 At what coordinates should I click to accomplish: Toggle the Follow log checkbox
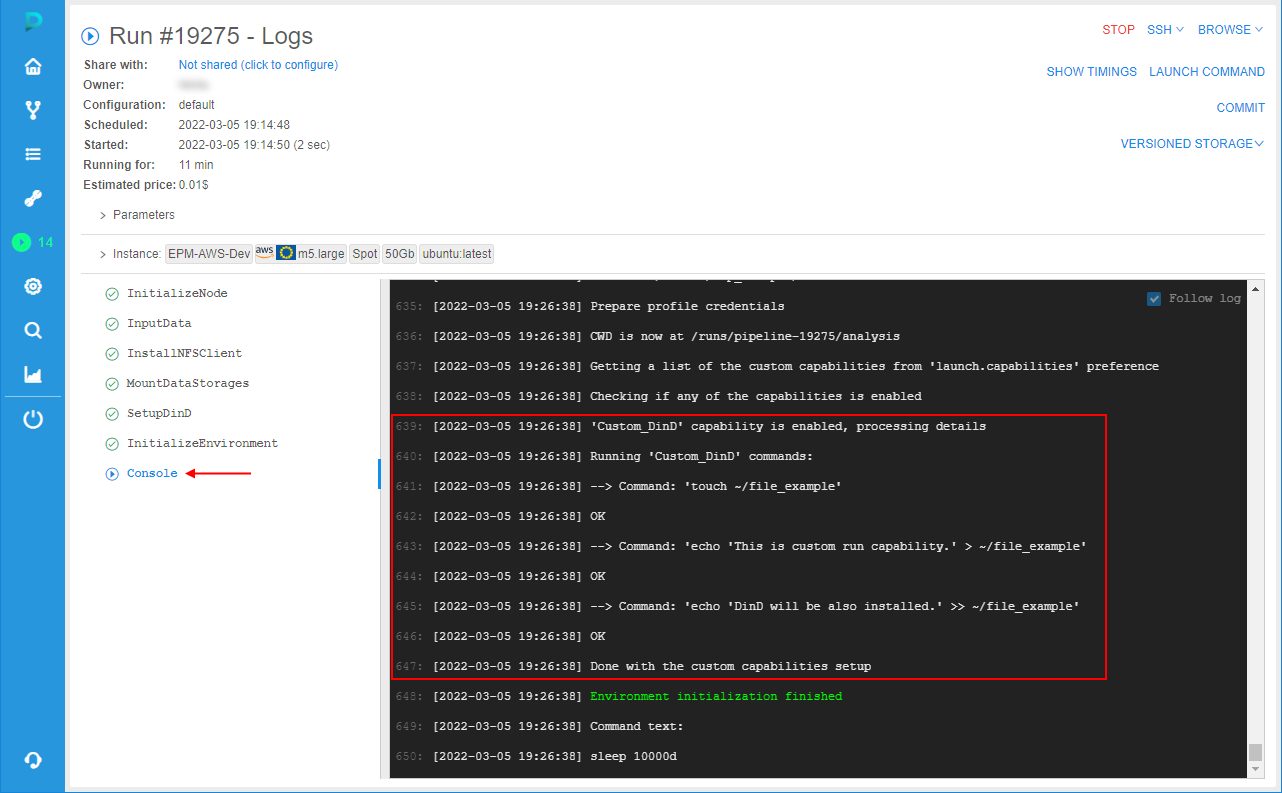[x=1154, y=298]
